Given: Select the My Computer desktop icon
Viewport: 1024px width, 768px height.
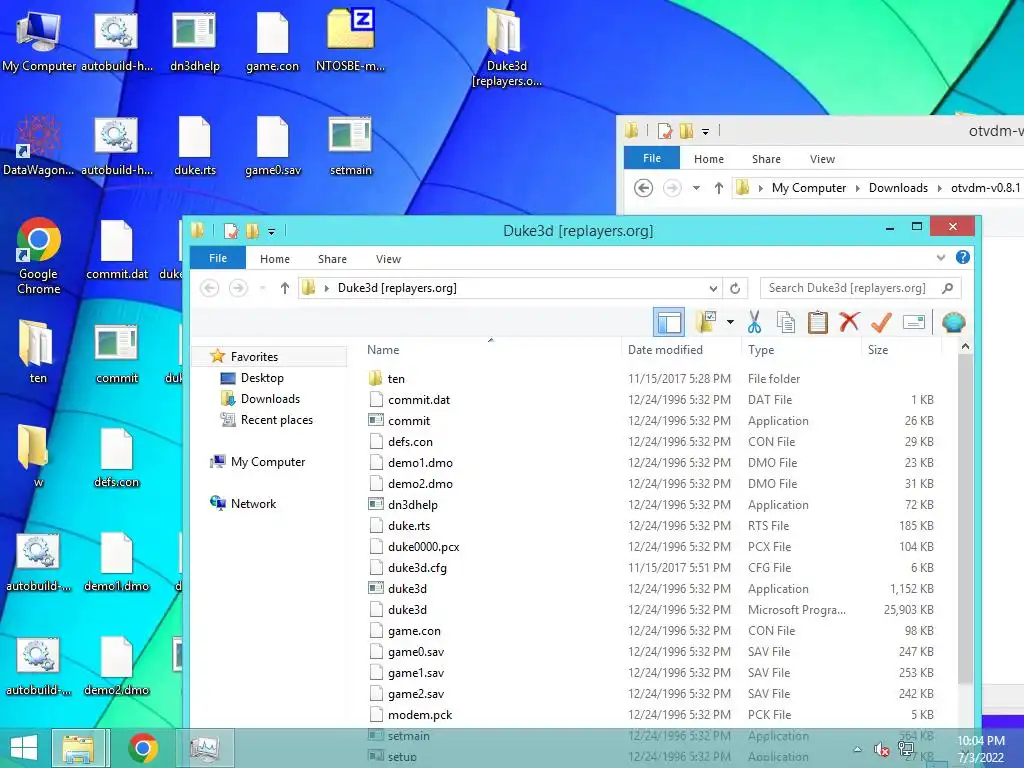Looking at the screenshot, I should [39, 41].
